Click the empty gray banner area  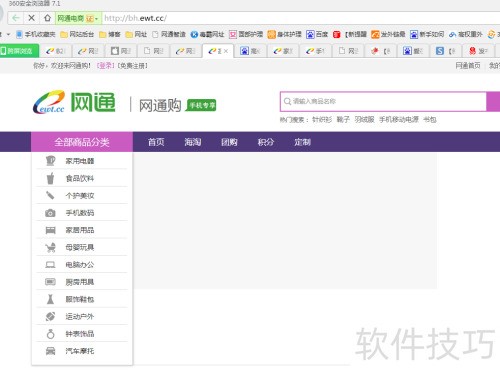tap(285, 221)
